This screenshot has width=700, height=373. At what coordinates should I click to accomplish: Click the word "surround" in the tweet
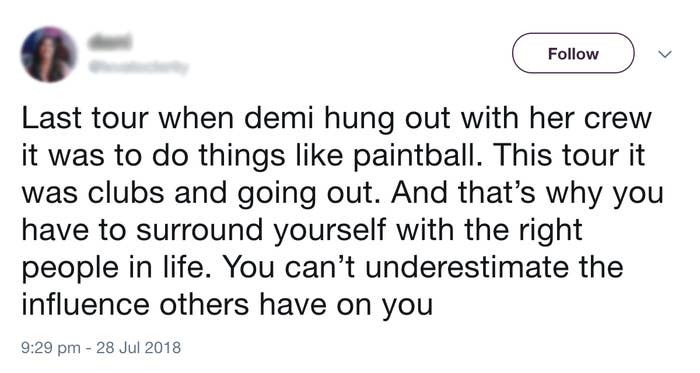point(199,231)
